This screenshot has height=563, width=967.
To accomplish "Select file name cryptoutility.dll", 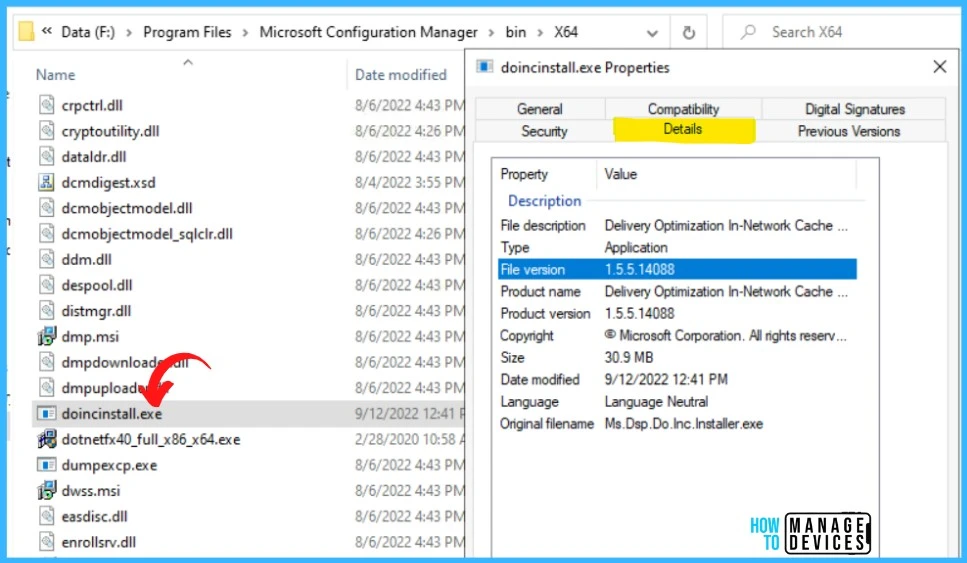I will [x=110, y=131].
